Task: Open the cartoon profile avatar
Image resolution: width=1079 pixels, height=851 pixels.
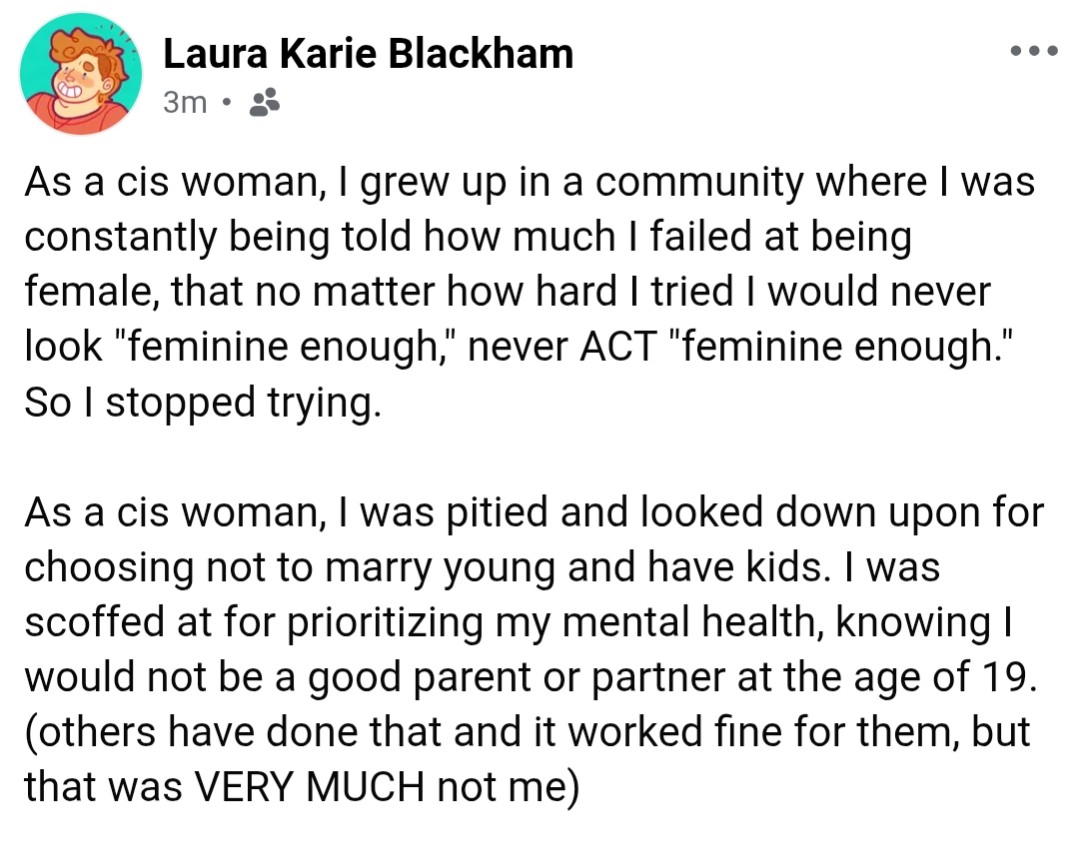Action: point(80,73)
